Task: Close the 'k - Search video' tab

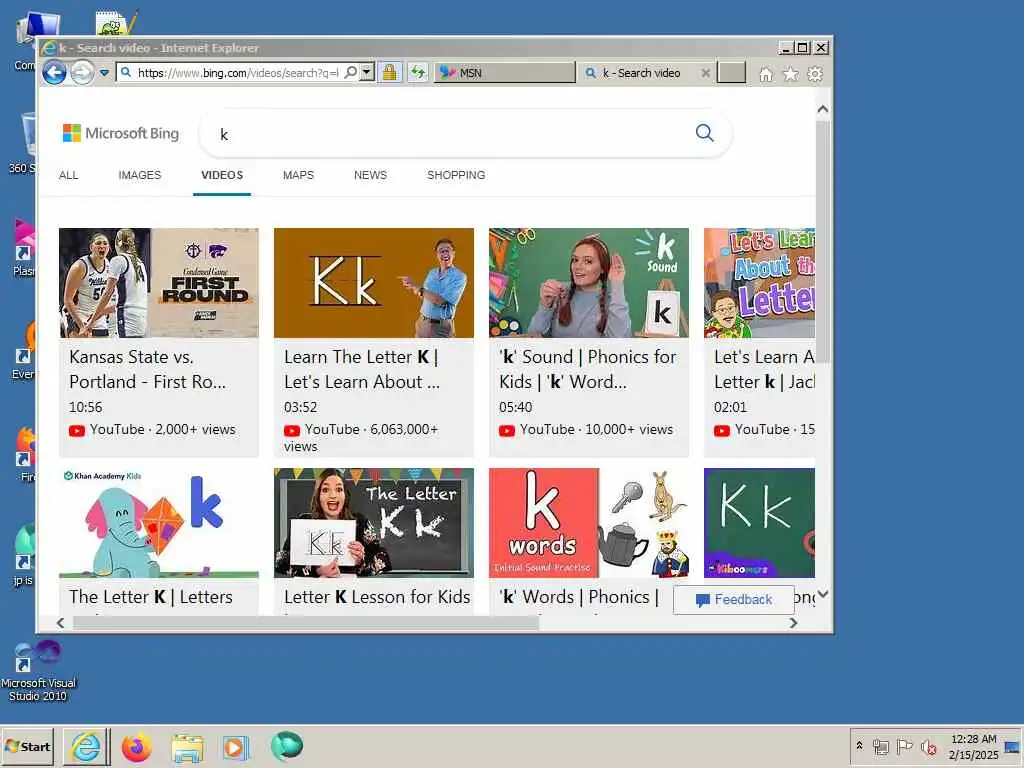Action: click(705, 73)
